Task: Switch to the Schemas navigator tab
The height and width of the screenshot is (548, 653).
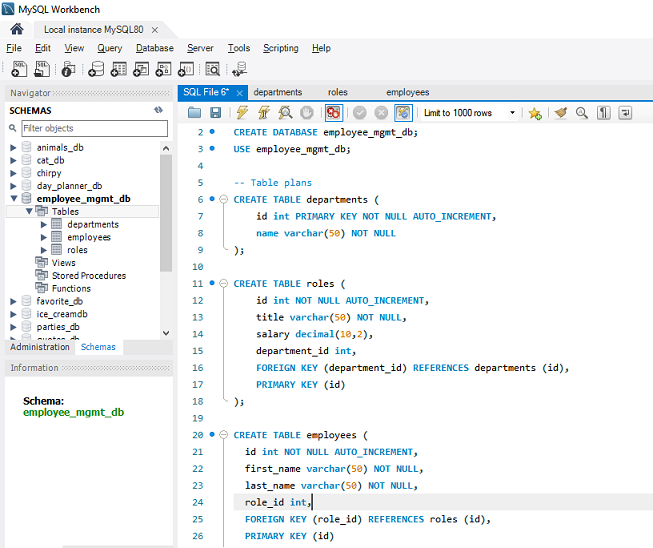Action: click(98, 347)
